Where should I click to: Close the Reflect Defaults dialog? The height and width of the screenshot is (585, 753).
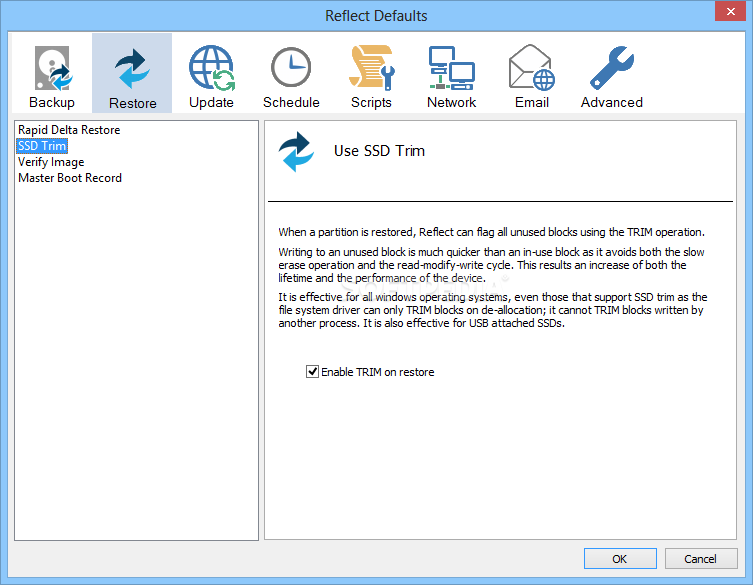click(730, 12)
